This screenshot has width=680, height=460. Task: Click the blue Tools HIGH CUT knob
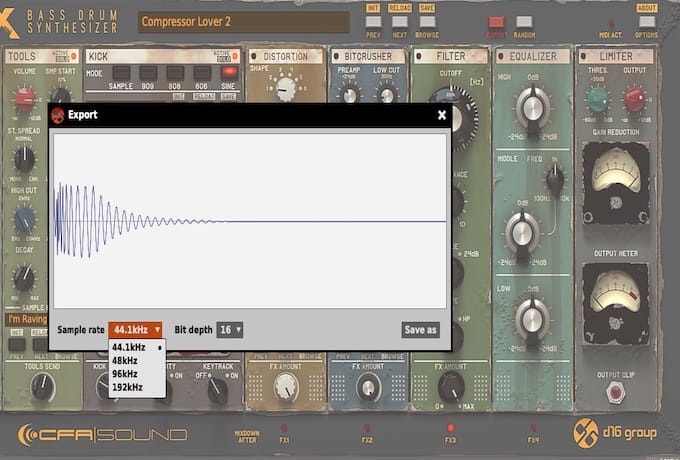[x=25, y=219]
